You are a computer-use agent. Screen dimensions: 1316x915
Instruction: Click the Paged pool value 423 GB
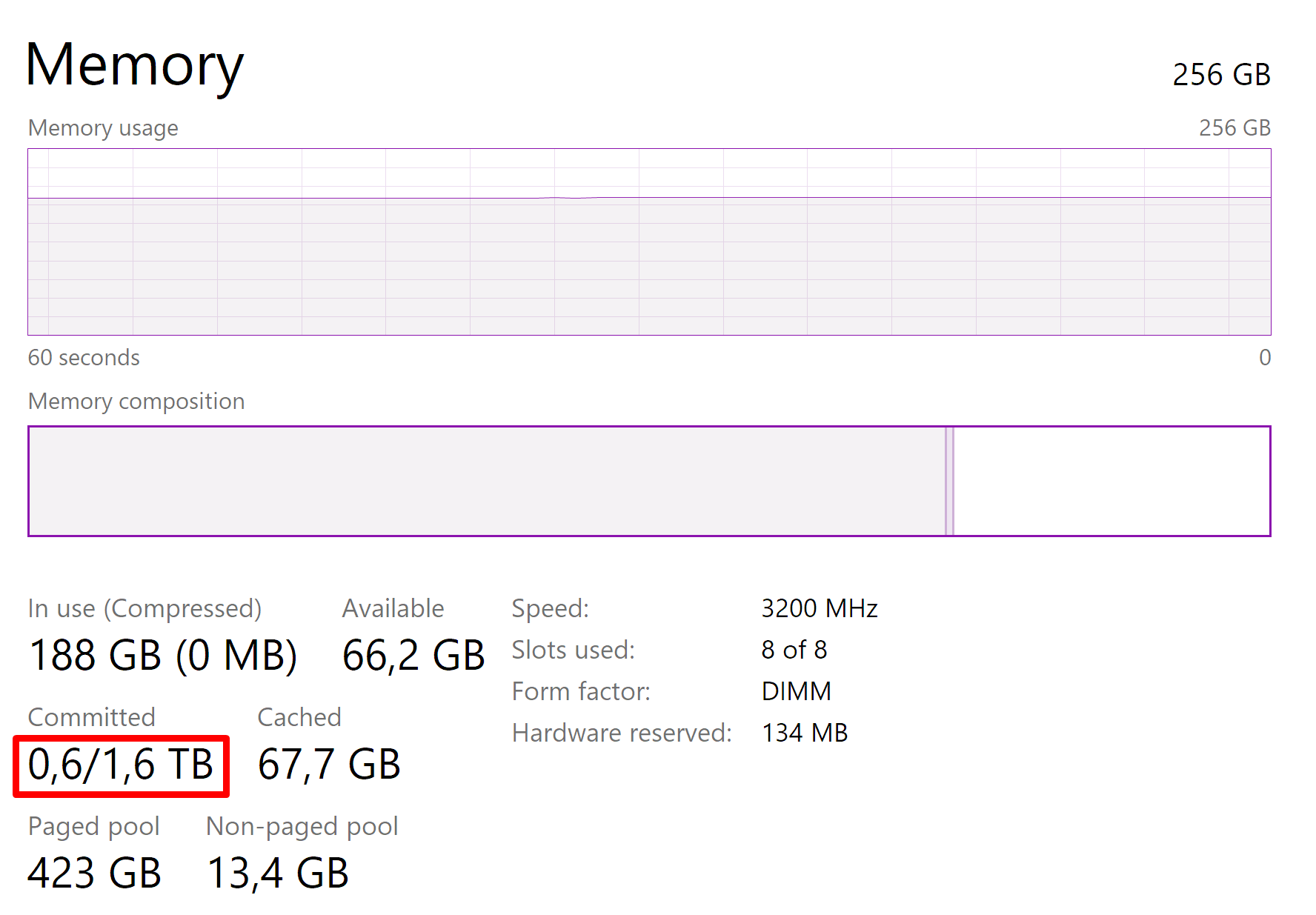[x=94, y=873]
